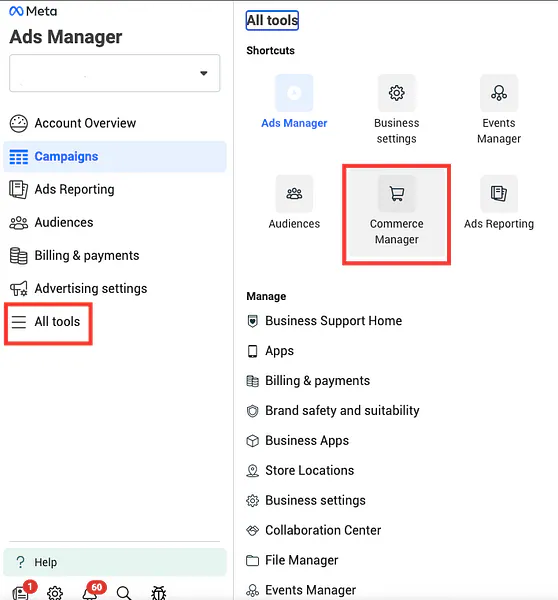The height and width of the screenshot is (600, 558).
Task: Open Apps under Manage
Action: (270, 351)
